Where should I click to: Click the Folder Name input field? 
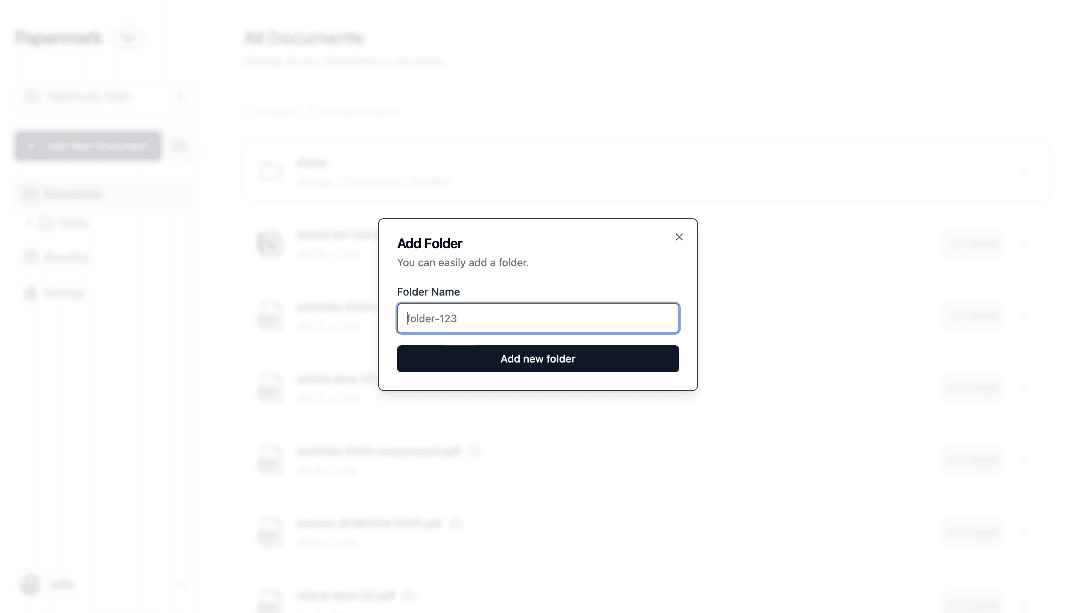click(x=538, y=318)
